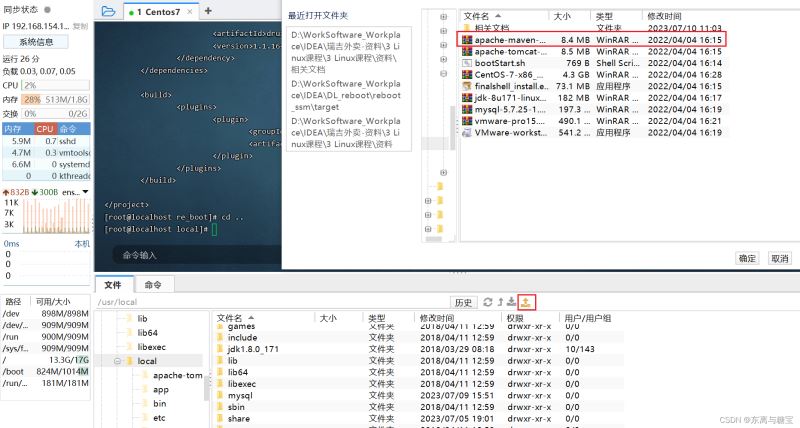Sort processes by the CPU column
The width and height of the screenshot is (800, 428).
(46, 129)
